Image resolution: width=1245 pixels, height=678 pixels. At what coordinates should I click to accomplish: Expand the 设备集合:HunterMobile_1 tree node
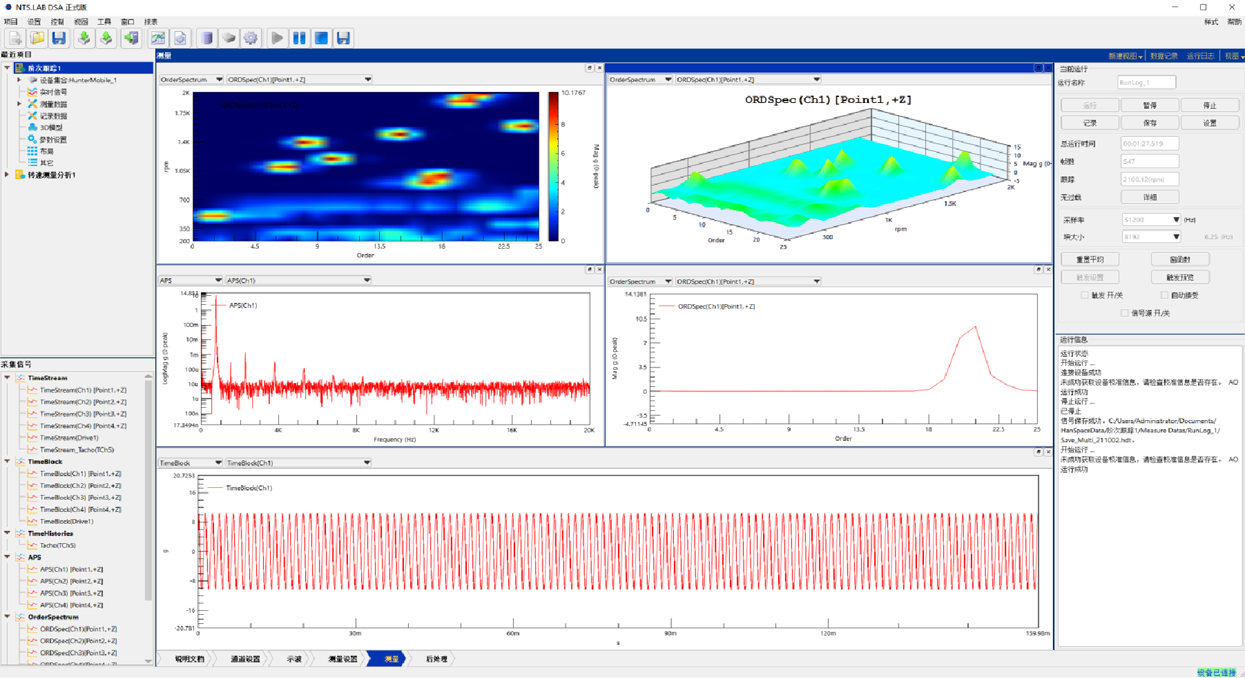[x=19, y=80]
